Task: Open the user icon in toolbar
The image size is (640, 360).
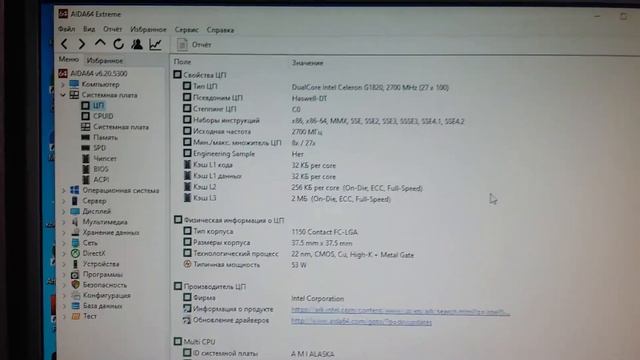Action: coord(137,44)
